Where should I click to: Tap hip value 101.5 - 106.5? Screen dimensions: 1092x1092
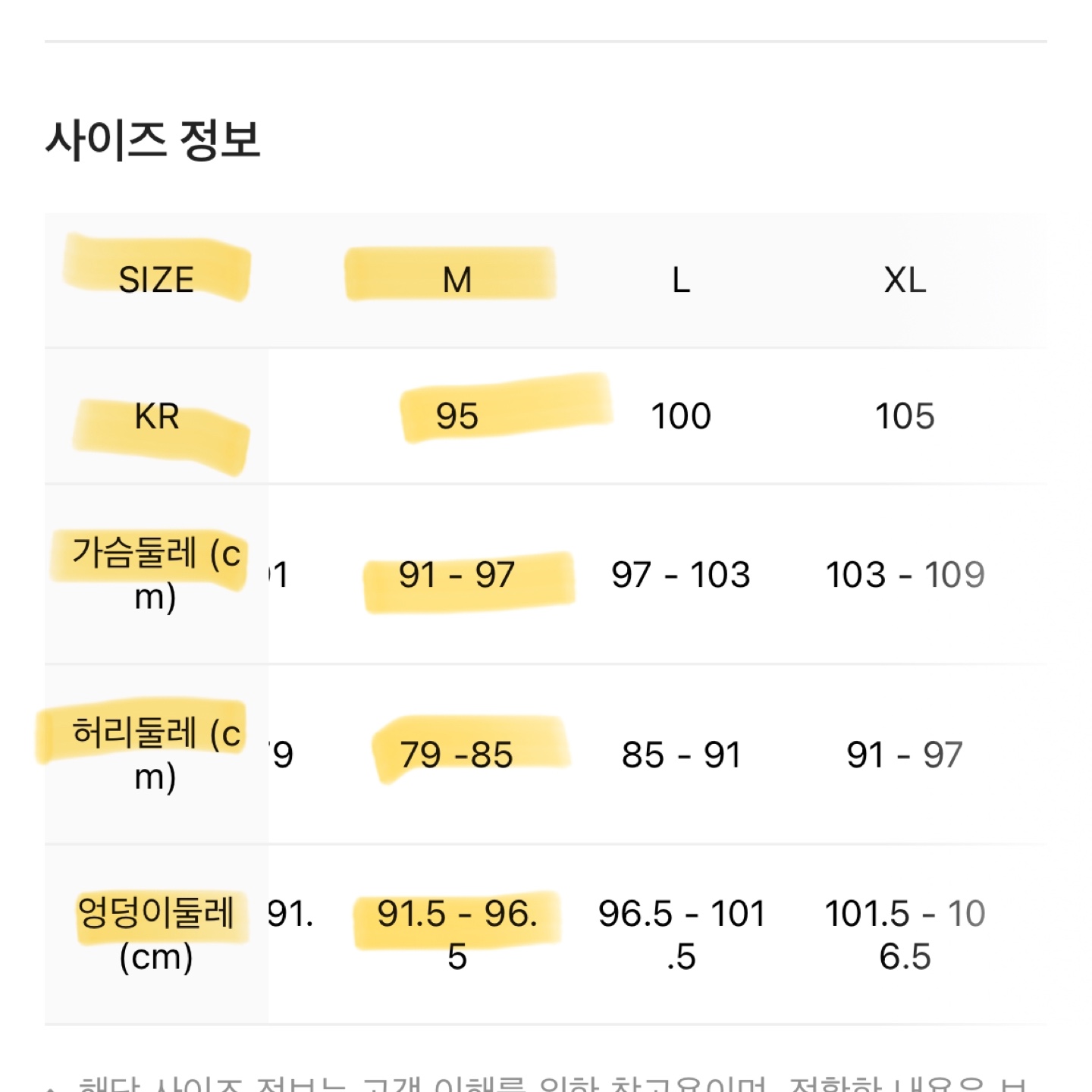[x=905, y=934]
